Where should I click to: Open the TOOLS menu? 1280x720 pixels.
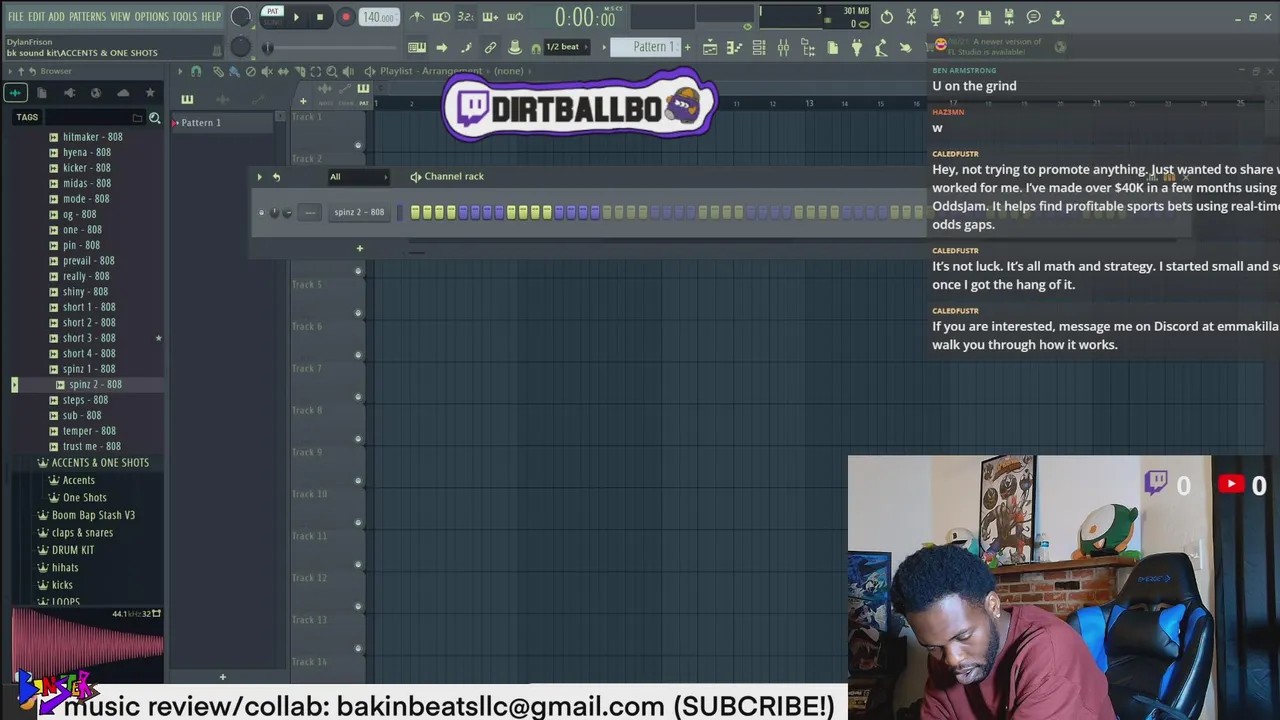tap(184, 17)
